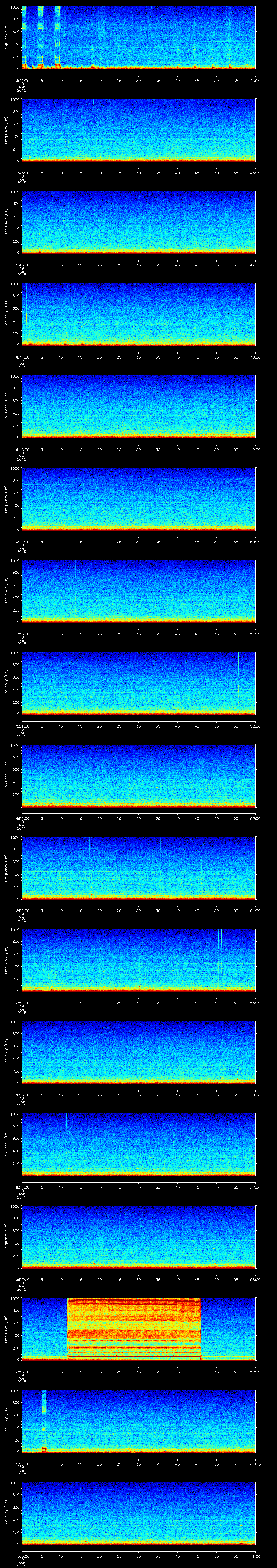Click the 6:48:00 start time label
This screenshot has height=1568, width=277.
click(x=22, y=449)
